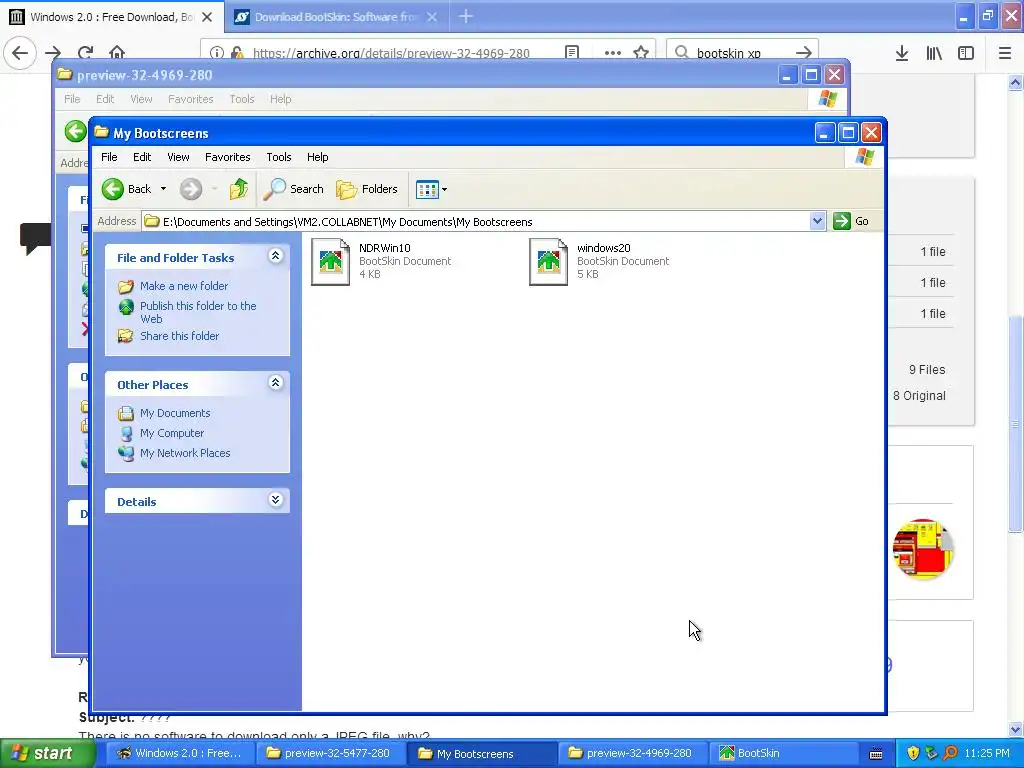The image size is (1024, 768).
Task: Click the Up folder toolbar icon
Action: (x=238, y=189)
